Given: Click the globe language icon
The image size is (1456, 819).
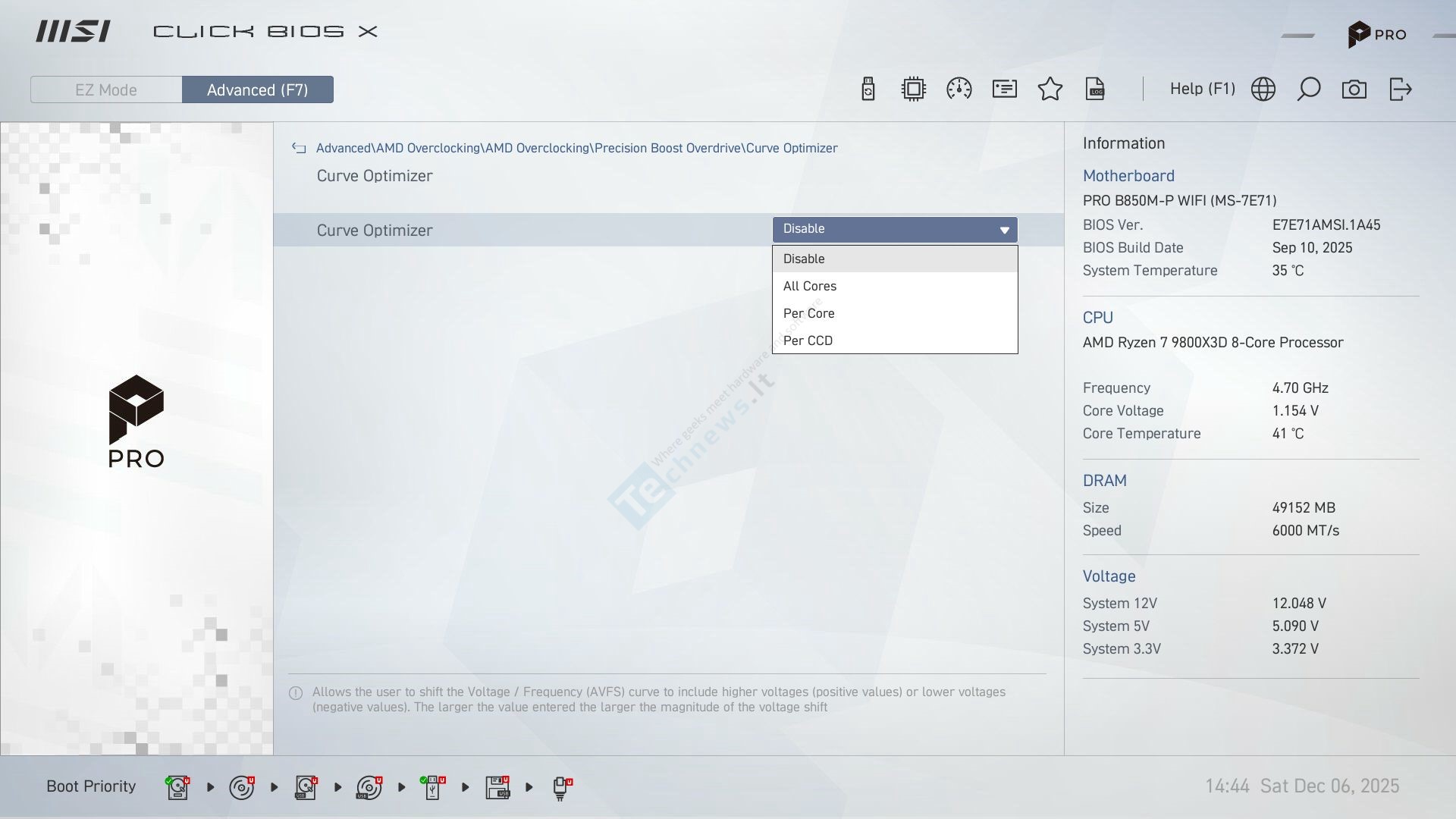Looking at the screenshot, I should [1263, 89].
